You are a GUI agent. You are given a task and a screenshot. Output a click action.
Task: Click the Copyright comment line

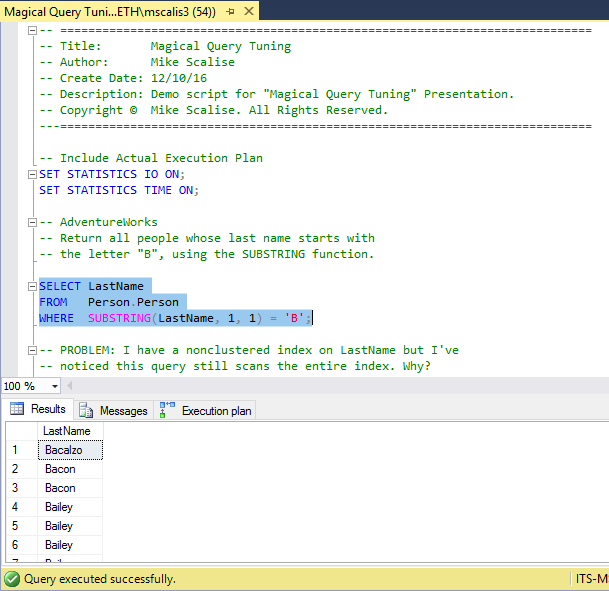click(x=214, y=110)
